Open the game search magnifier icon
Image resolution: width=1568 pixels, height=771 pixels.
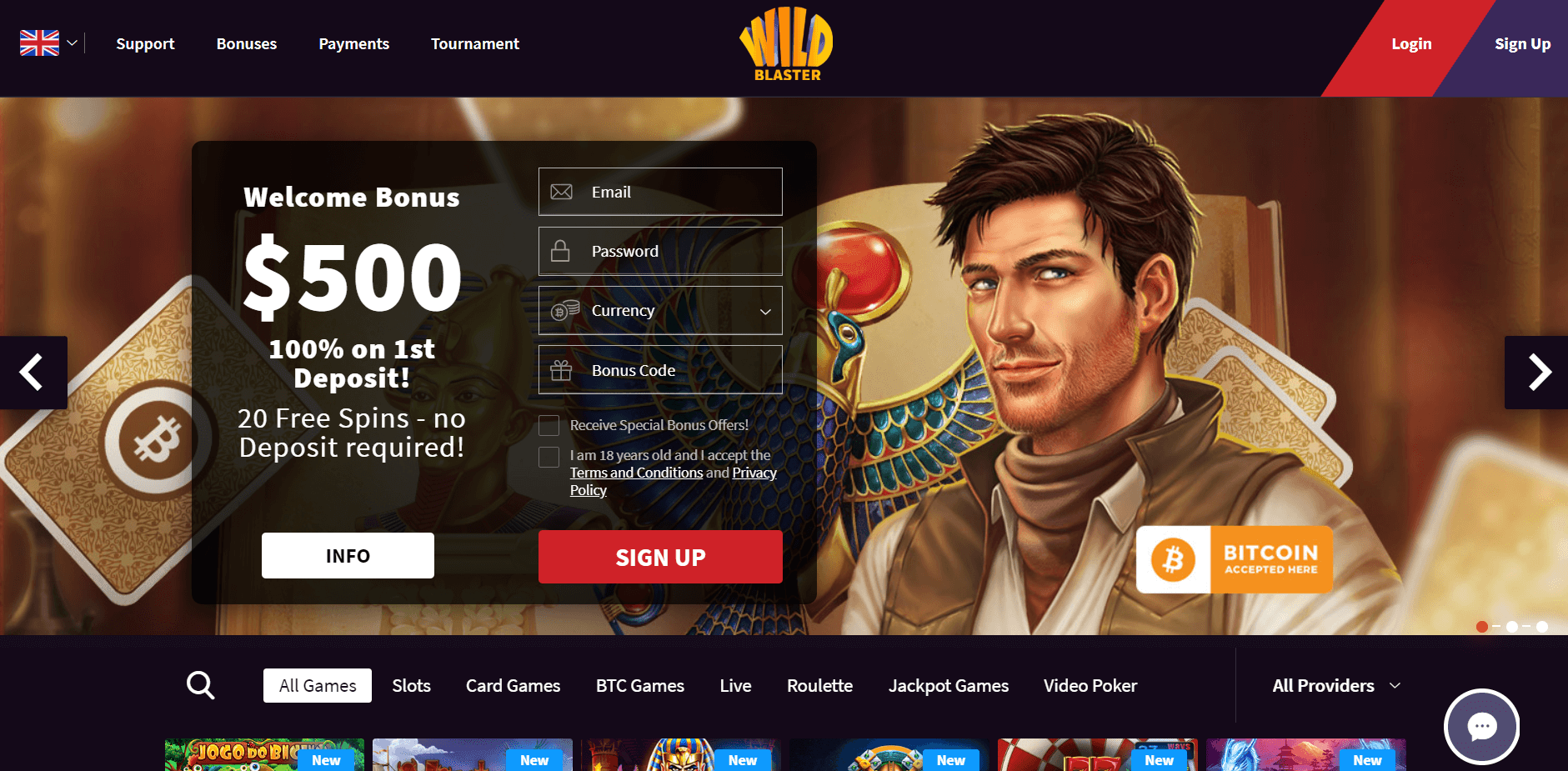click(x=200, y=685)
